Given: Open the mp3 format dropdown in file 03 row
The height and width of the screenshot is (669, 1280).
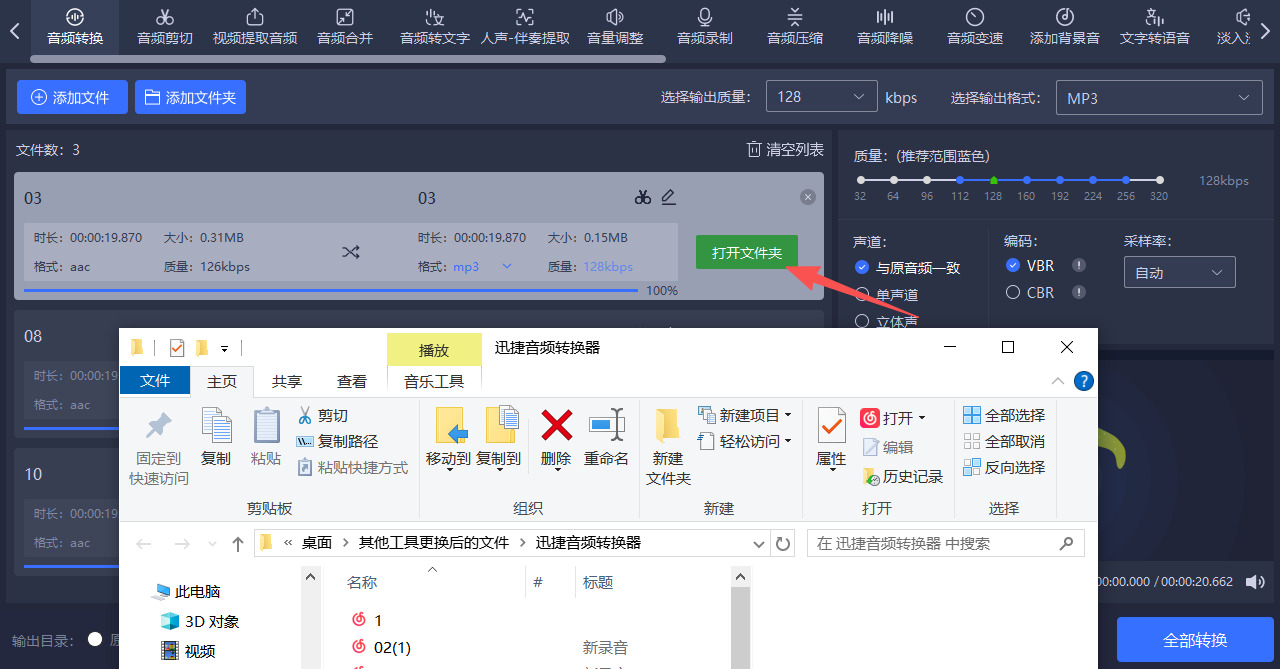Looking at the screenshot, I should 506,266.
